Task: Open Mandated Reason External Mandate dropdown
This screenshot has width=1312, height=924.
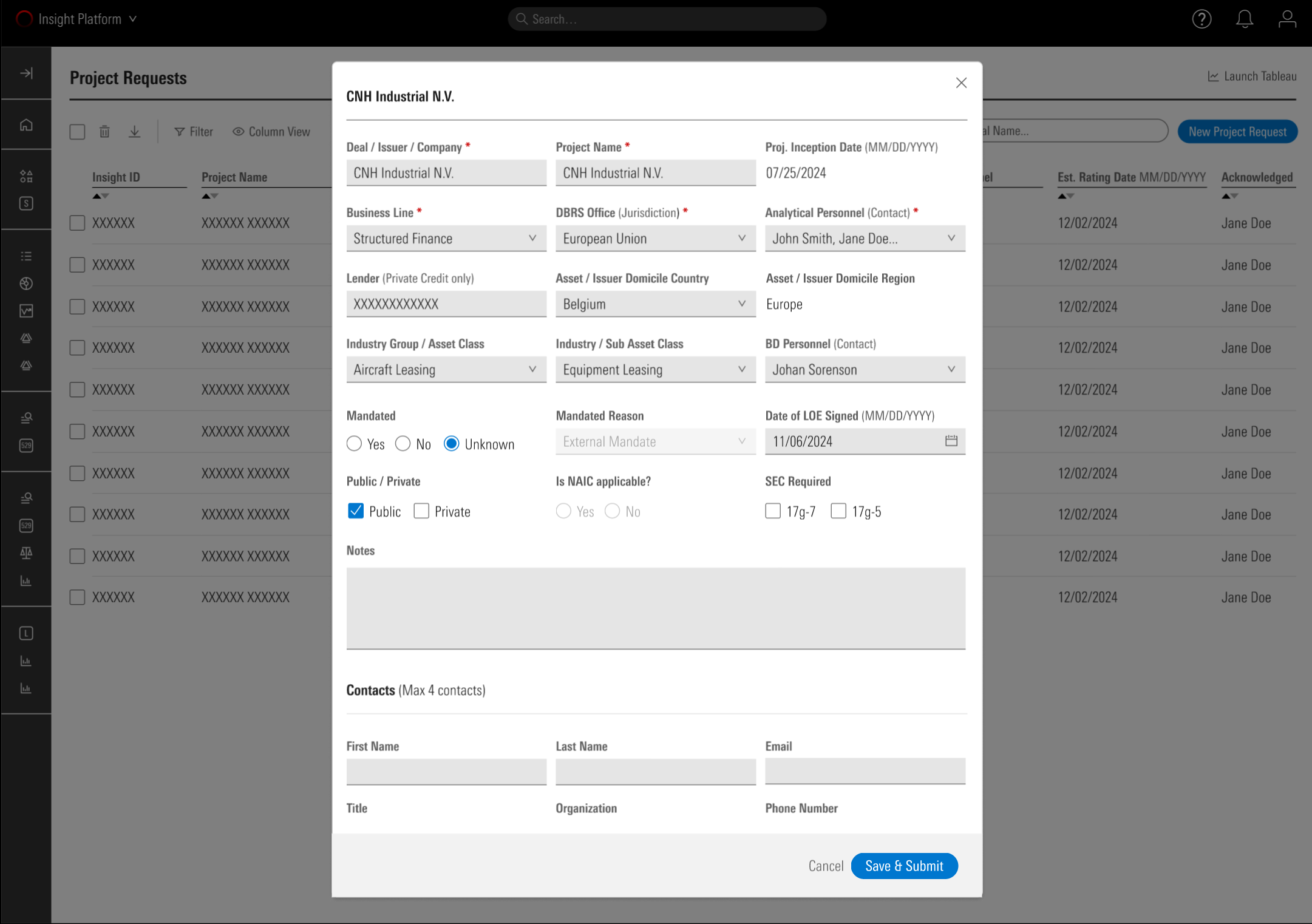Action: [656, 441]
